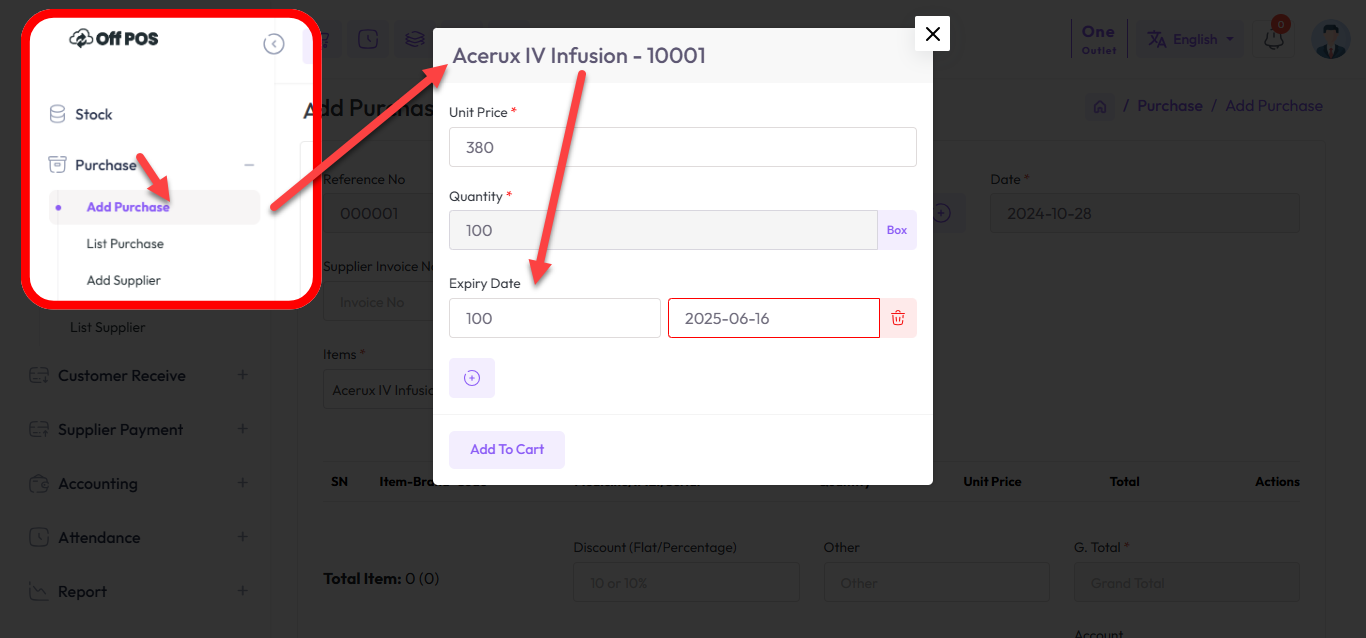Collapse the sidebar with the arrow icon
The width and height of the screenshot is (1366, 638).
274,44
